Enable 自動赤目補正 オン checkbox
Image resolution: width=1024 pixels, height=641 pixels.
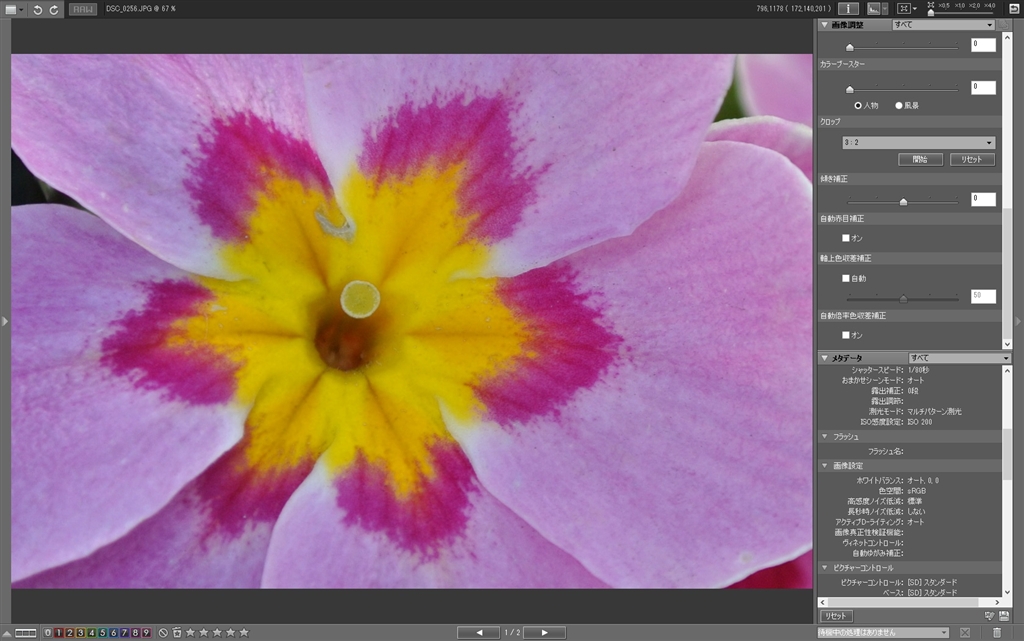(846, 238)
